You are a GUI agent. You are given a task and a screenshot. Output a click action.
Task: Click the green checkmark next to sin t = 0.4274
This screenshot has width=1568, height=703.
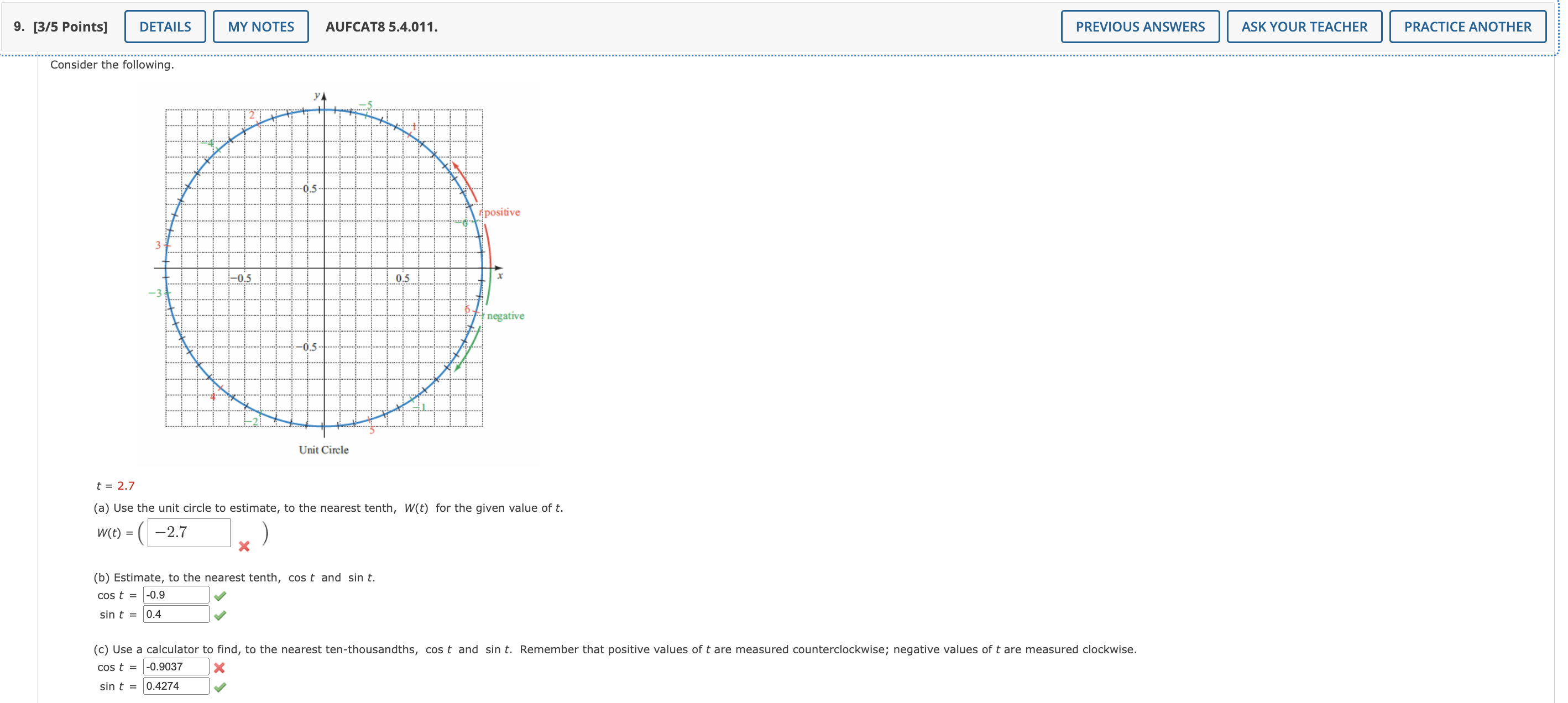click(221, 686)
